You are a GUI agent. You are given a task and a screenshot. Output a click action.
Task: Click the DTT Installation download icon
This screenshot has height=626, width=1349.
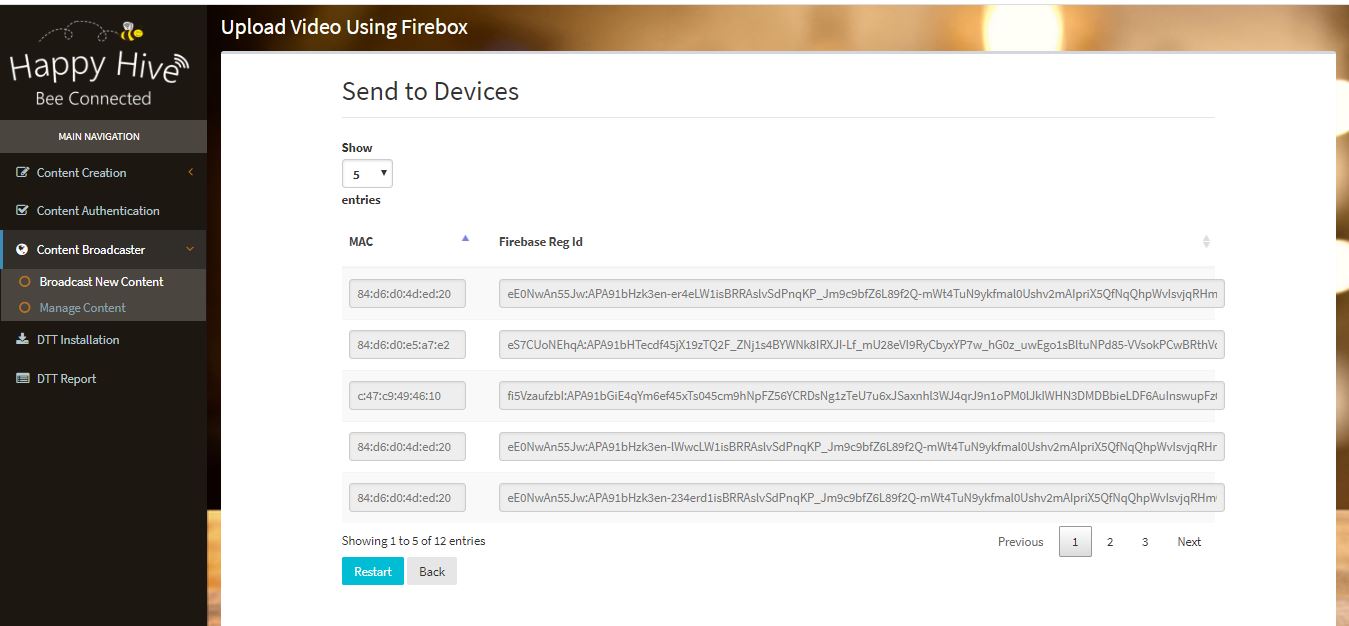(x=23, y=340)
